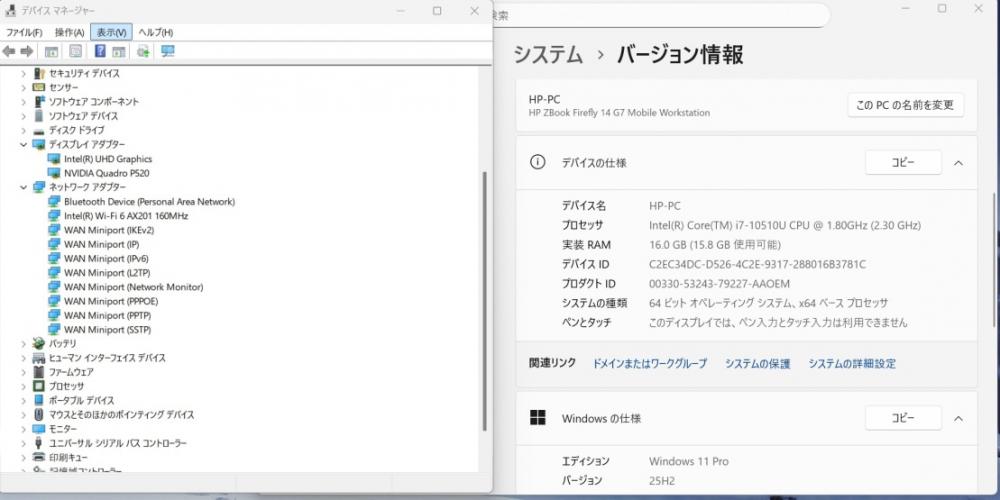The image size is (1000, 500).
Task: Select マウスとそのほかのポインティング デバイス entry
Action: 121,415
